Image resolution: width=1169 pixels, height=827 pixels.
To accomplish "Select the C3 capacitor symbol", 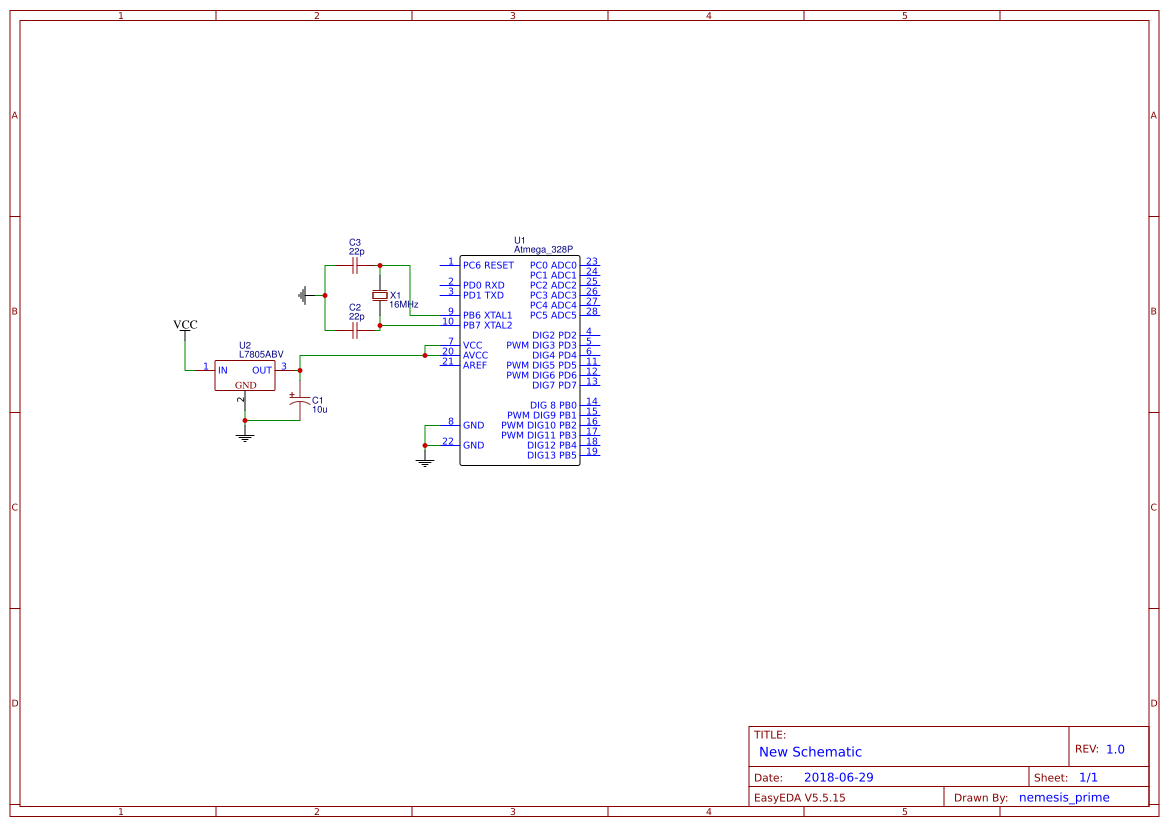I will pos(356,265).
